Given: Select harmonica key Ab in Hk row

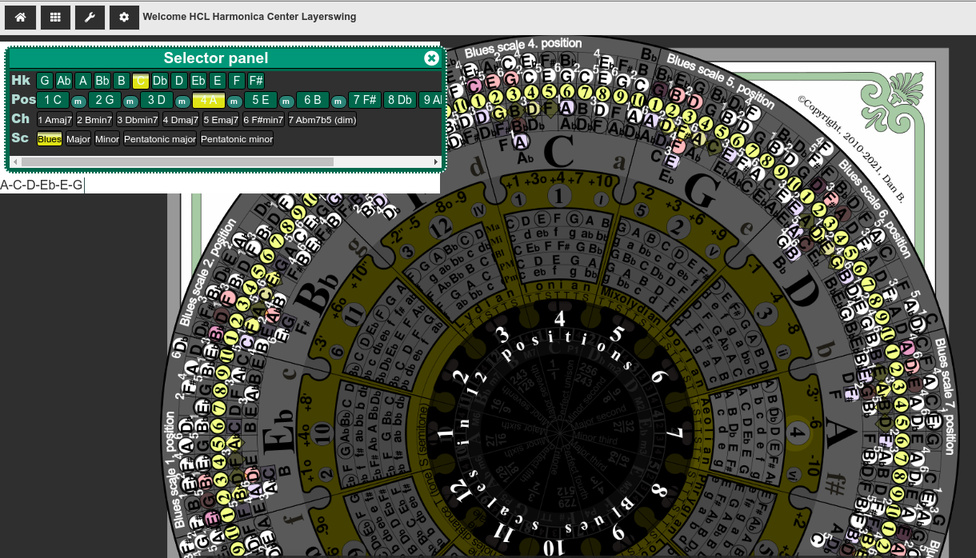Looking at the screenshot, I should 63,81.
